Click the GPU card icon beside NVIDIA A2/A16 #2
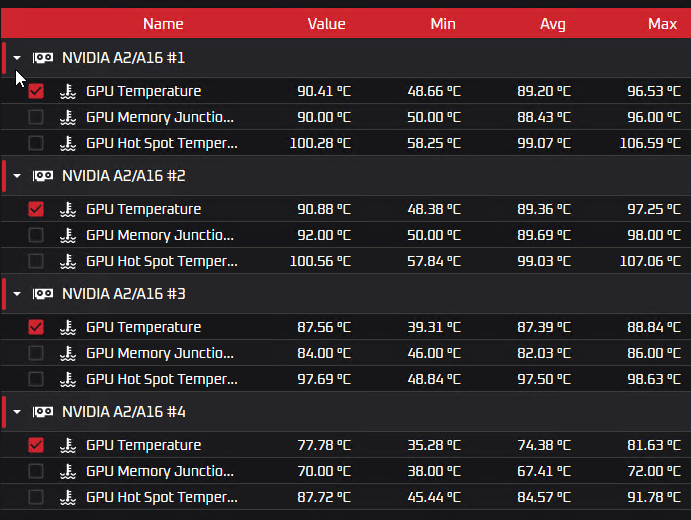Image resolution: width=691 pixels, height=520 pixels. coord(43,176)
